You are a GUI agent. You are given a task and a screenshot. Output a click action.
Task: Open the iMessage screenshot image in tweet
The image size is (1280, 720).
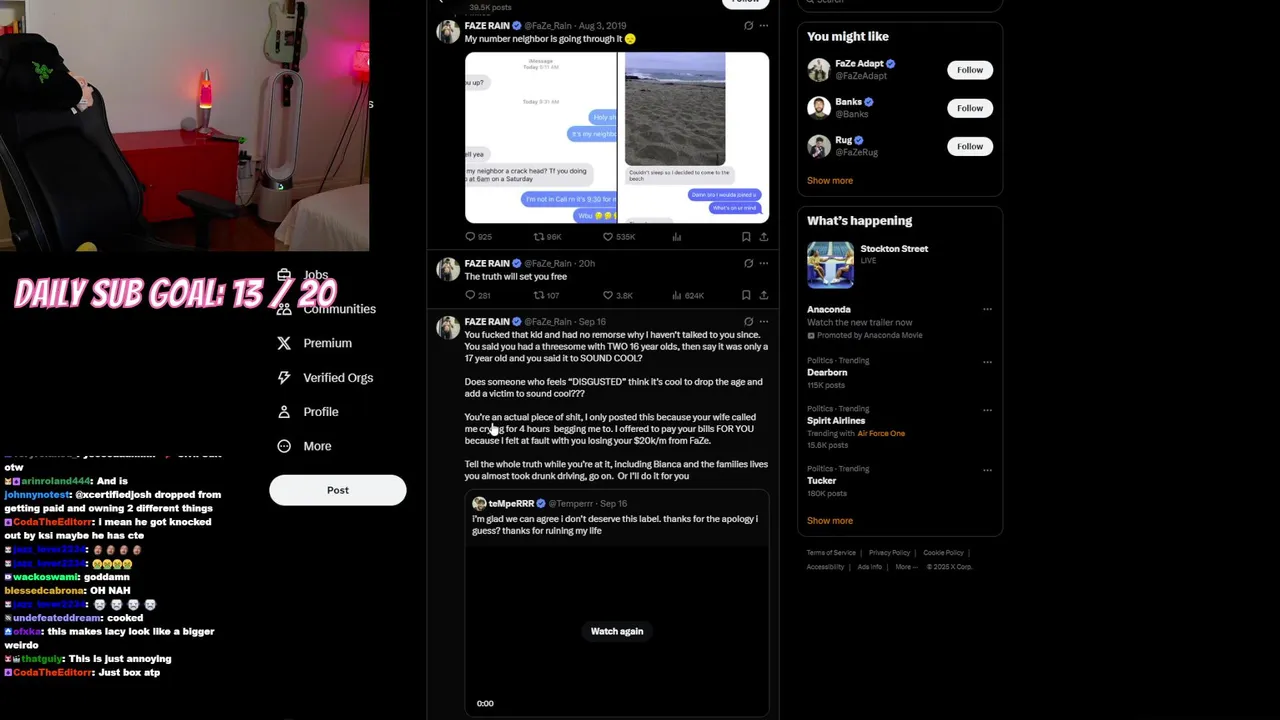point(541,138)
